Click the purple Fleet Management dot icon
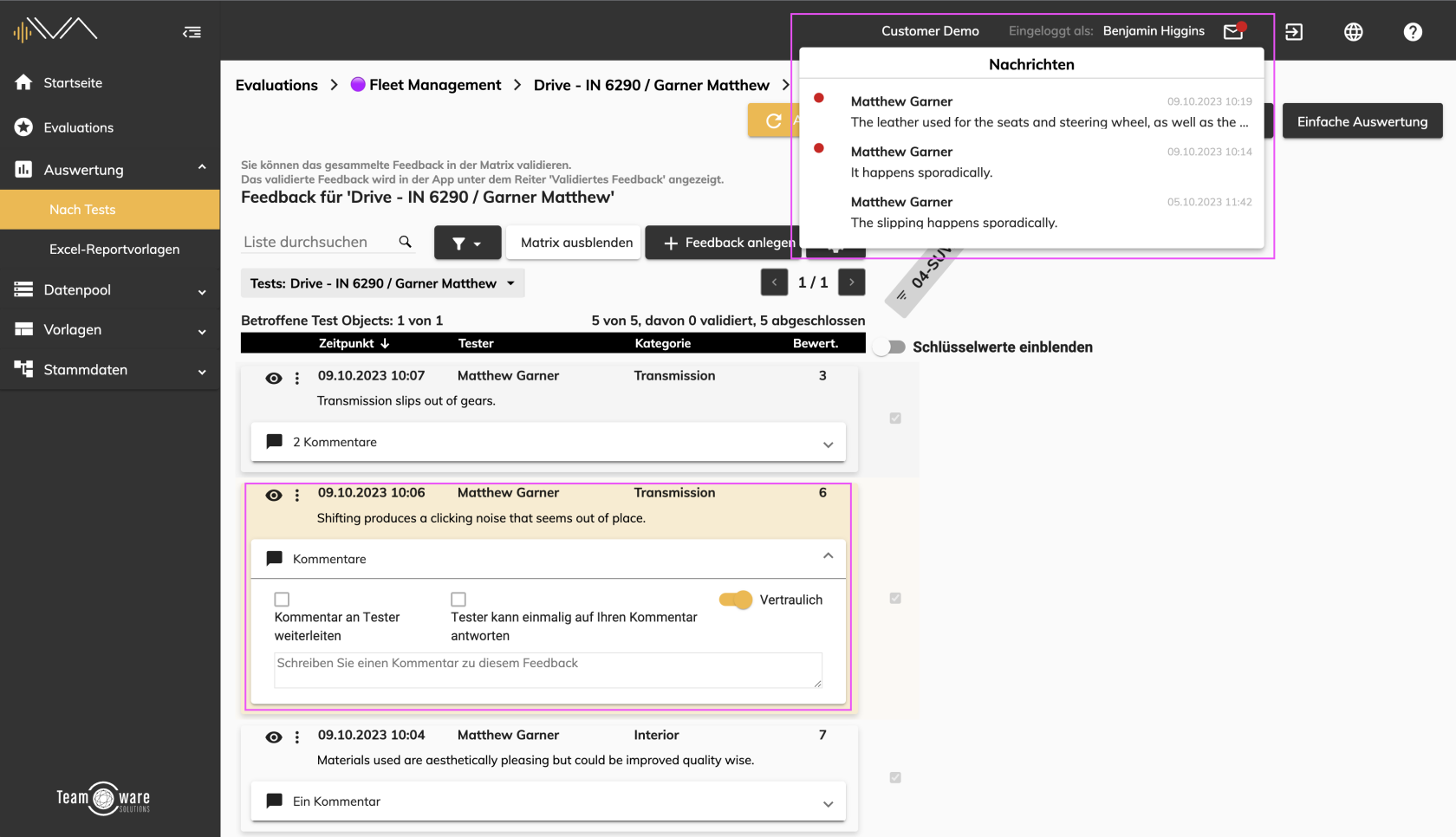The width and height of the screenshot is (1456, 837). [358, 84]
